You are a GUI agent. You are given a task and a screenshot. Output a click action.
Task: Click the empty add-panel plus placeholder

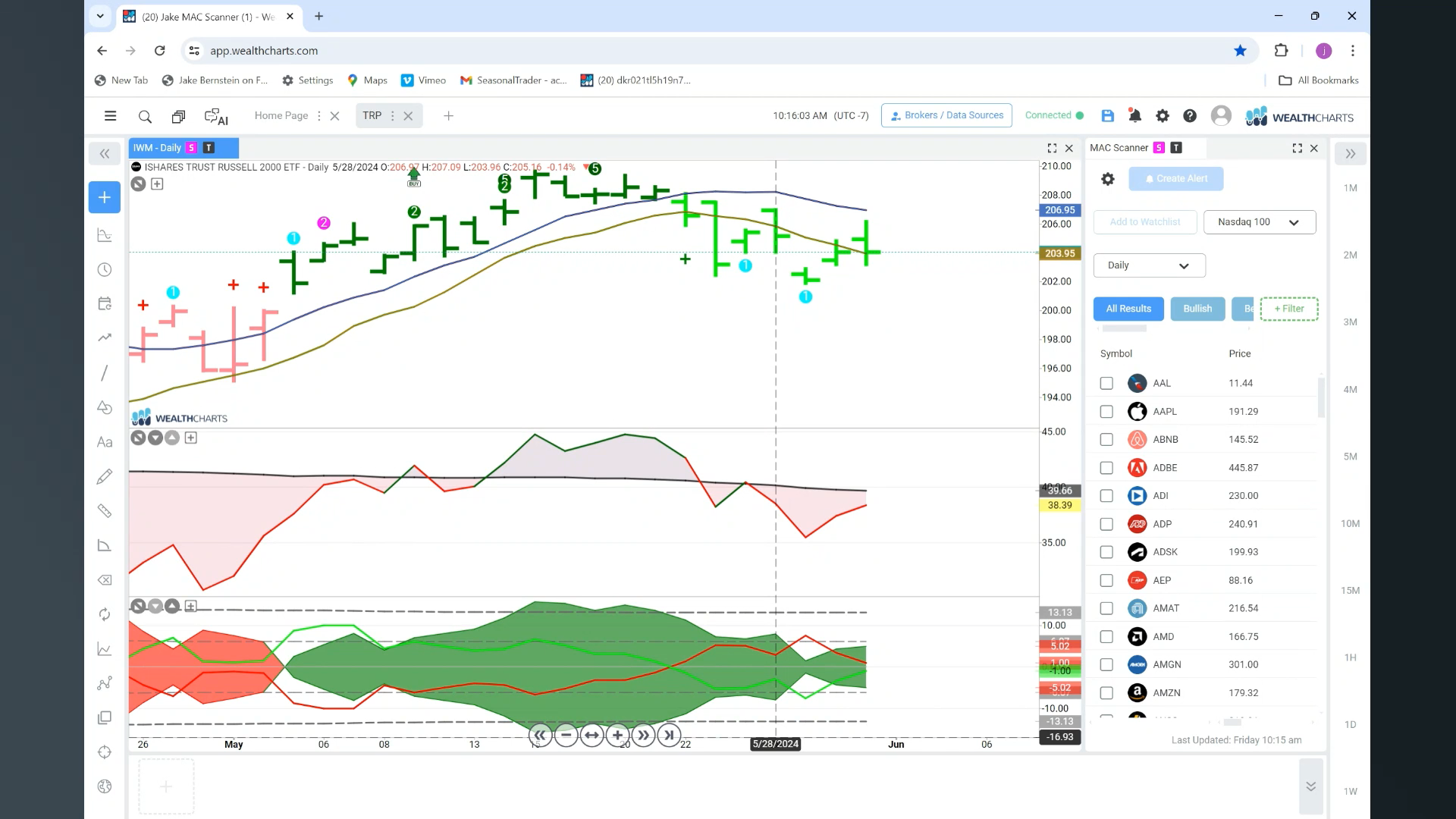click(166, 787)
